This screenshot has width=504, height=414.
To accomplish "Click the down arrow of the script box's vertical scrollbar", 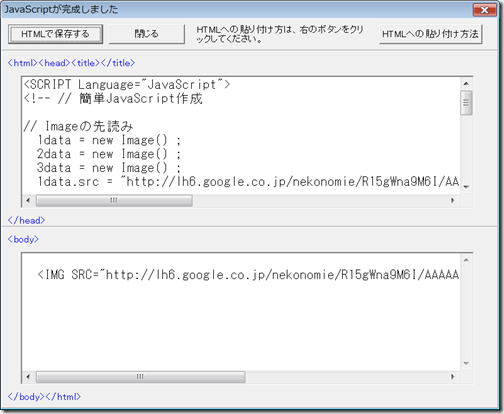I will click(466, 187).
